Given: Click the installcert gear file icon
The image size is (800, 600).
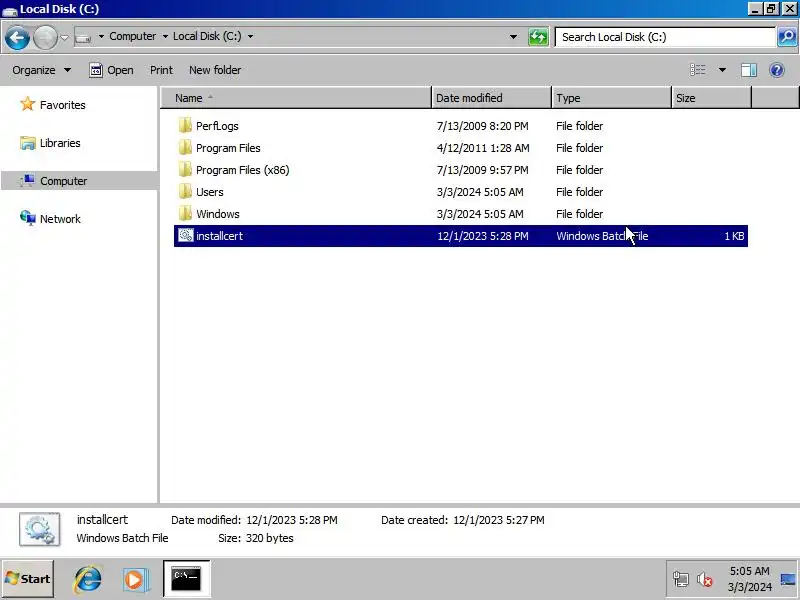Looking at the screenshot, I should click(x=186, y=235).
